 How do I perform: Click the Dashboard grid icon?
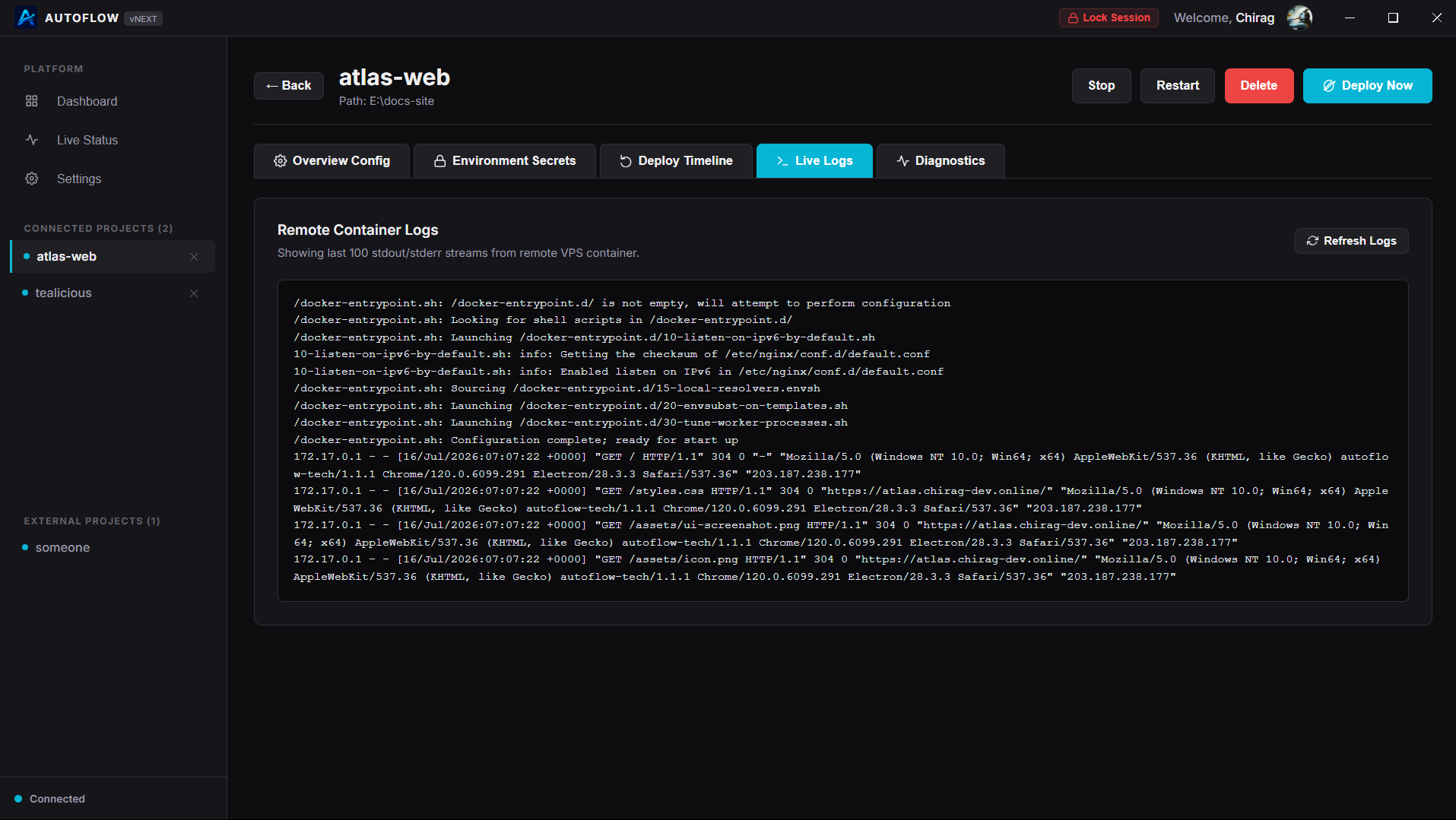click(32, 101)
